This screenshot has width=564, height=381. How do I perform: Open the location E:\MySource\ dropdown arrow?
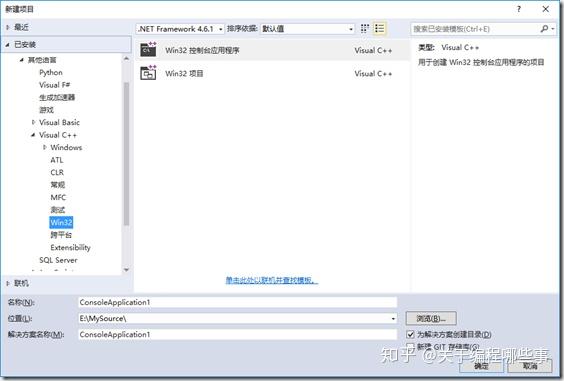[x=393, y=318]
